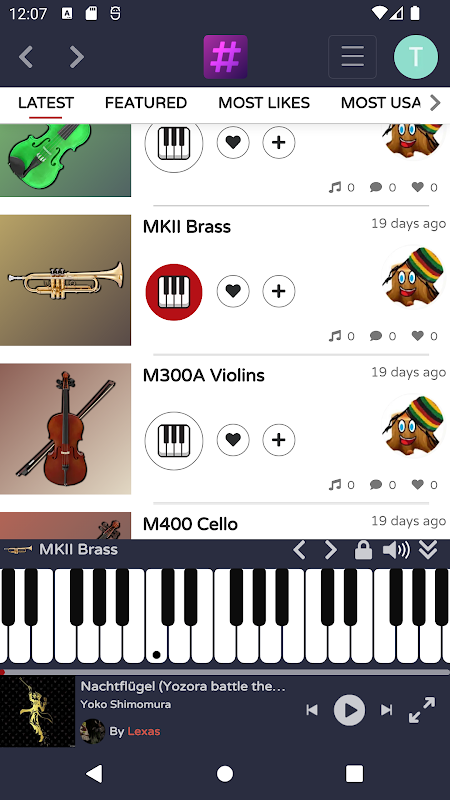Load M300A Violins piano keyboard icon
This screenshot has height=800, width=450.
pyautogui.click(x=174, y=440)
